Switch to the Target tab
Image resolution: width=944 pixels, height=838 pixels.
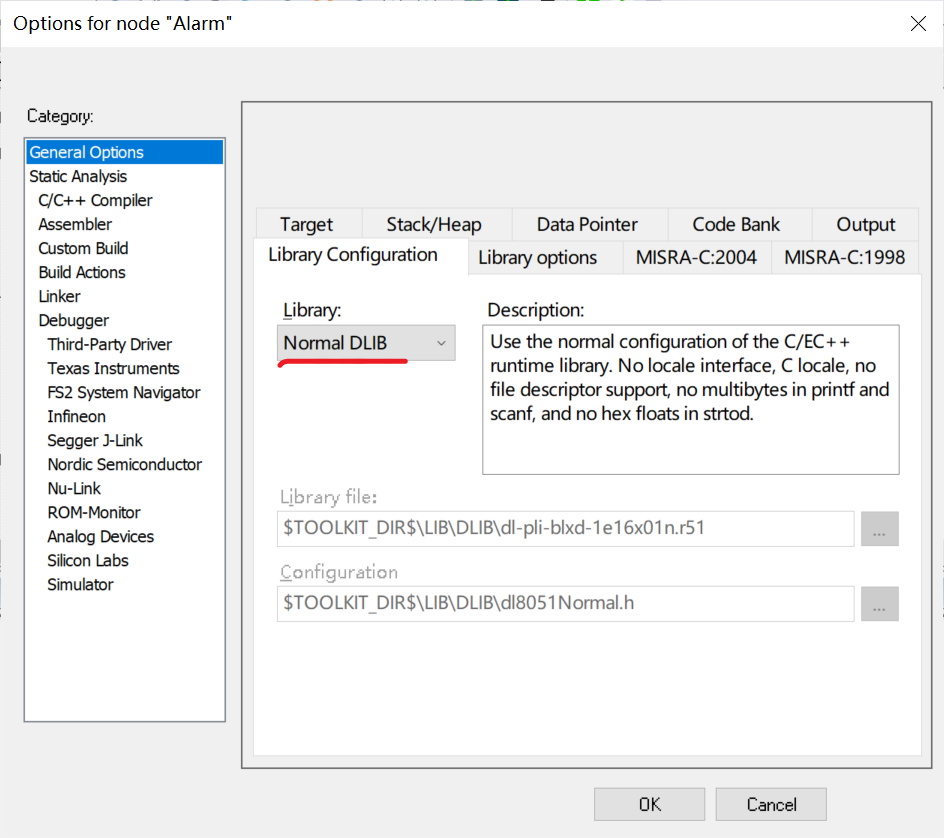(309, 223)
